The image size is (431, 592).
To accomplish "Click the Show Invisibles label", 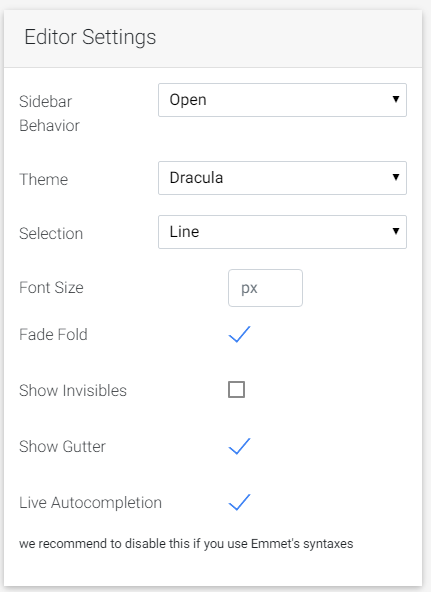I will pos(73,390).
